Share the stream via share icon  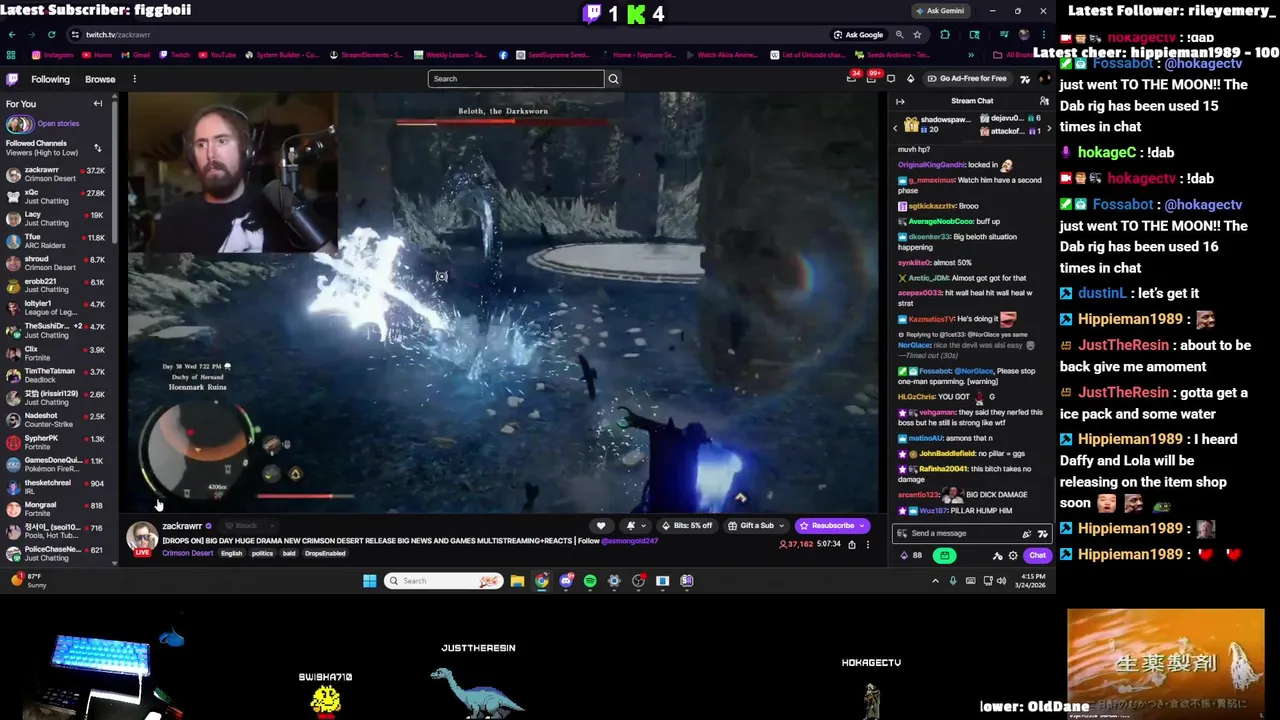tap(852, 544)
